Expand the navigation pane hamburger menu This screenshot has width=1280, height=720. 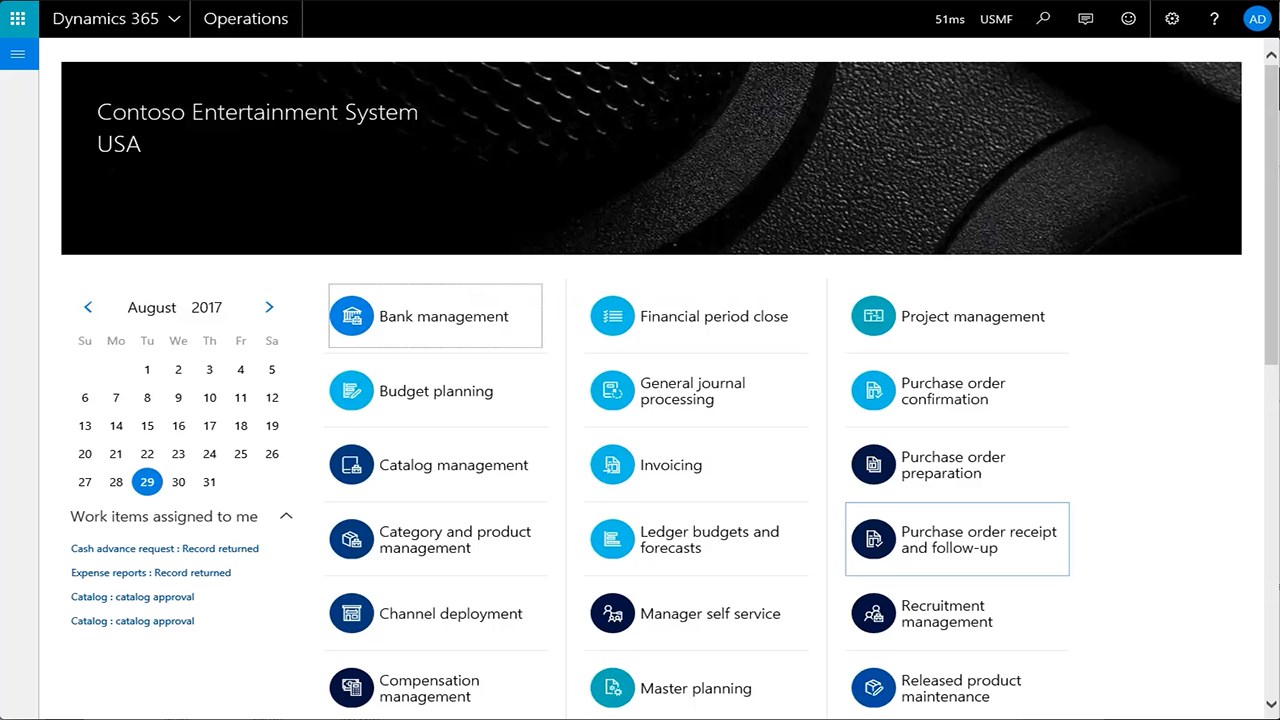pyautogui.click(x=18, y=54)
